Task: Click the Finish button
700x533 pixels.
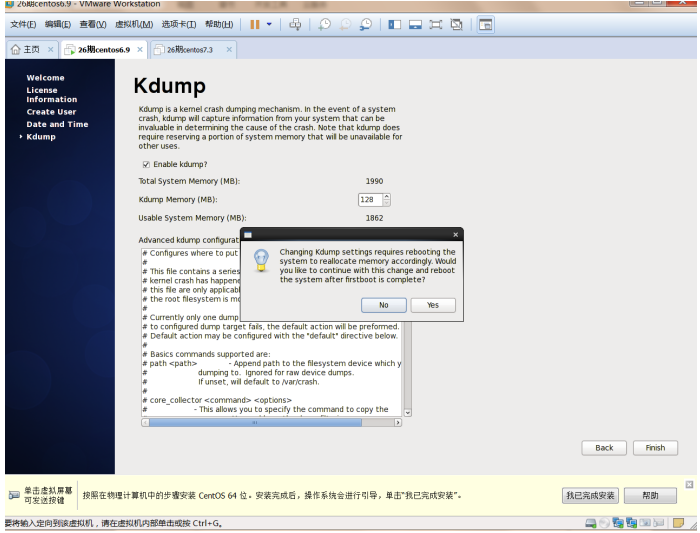Action: point(655,448)
